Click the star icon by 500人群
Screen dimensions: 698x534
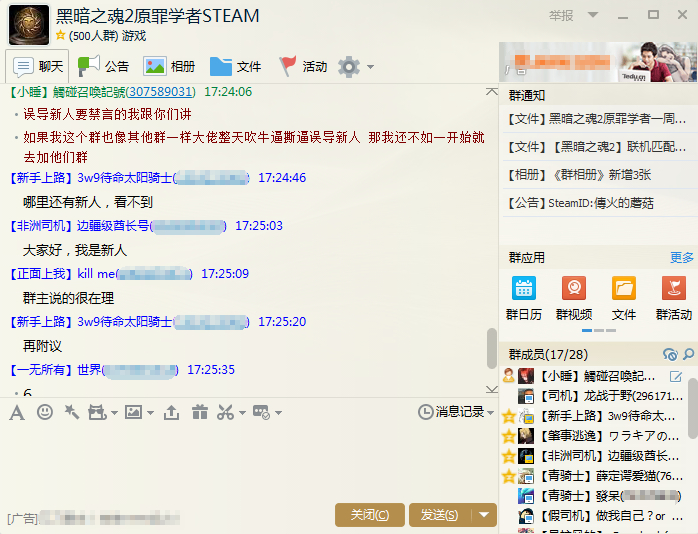click(x=61, y=35)
